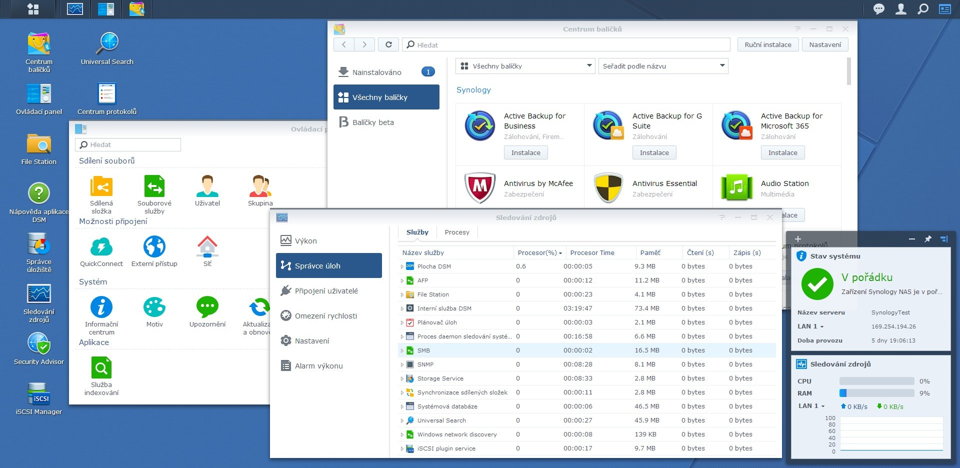This screenshot has width=960, height=468.
Task: Go back in package center
Action: 344,45
